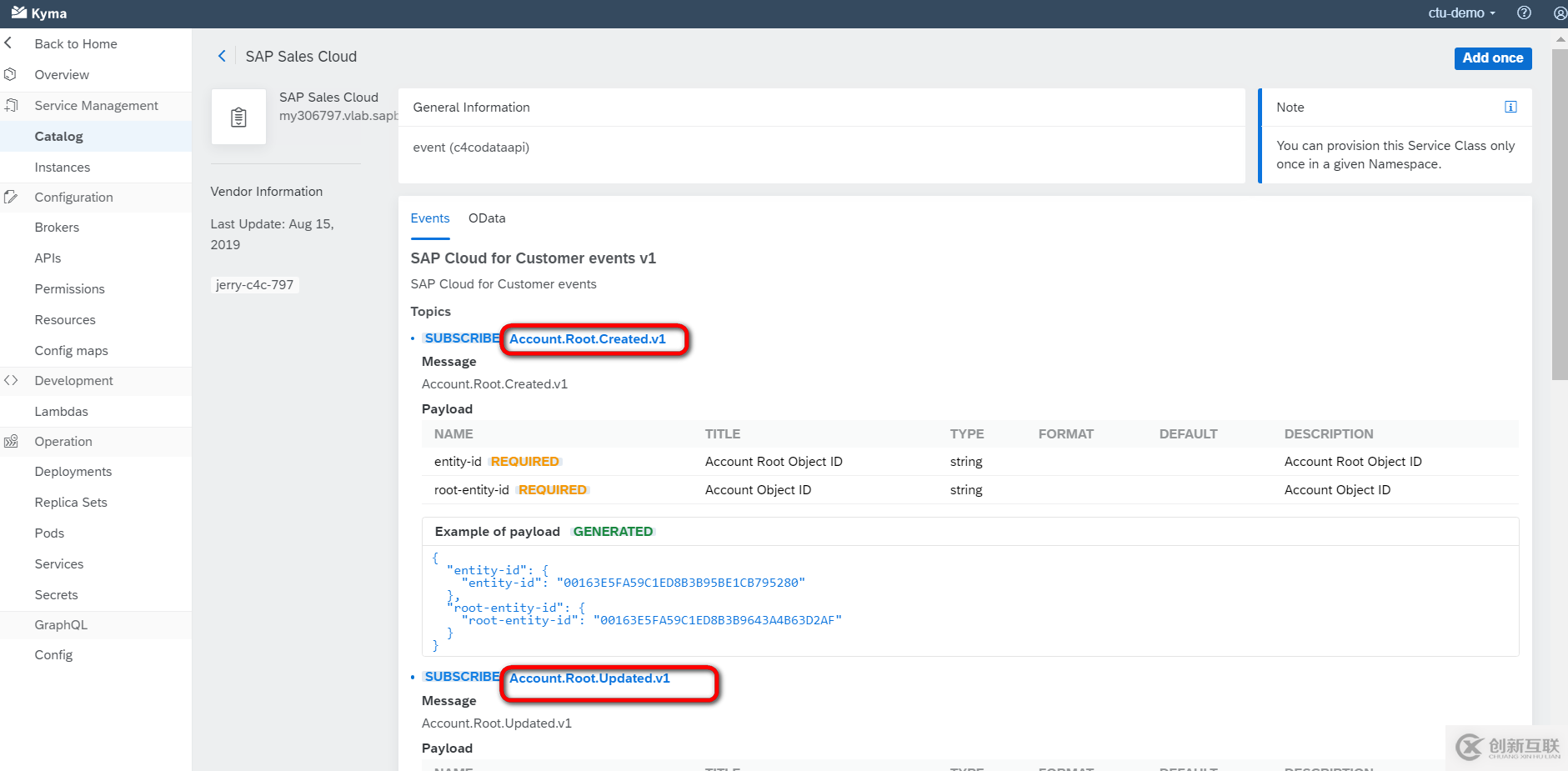Click the Configuration pencil icon
This screenshot has width=1568, height=771.
click(12, 197)
